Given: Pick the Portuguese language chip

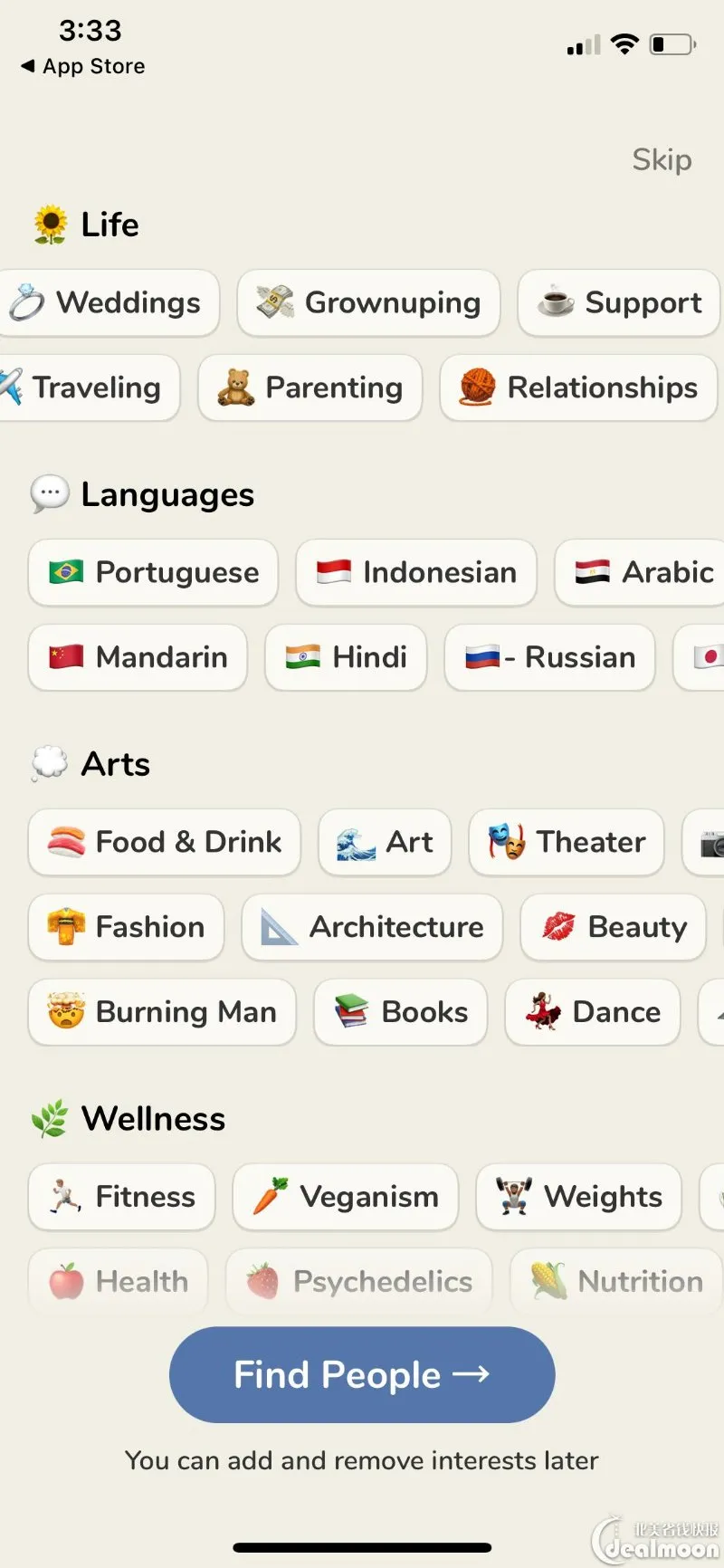Looking at the screenshot, I should [x=153, y=572].
